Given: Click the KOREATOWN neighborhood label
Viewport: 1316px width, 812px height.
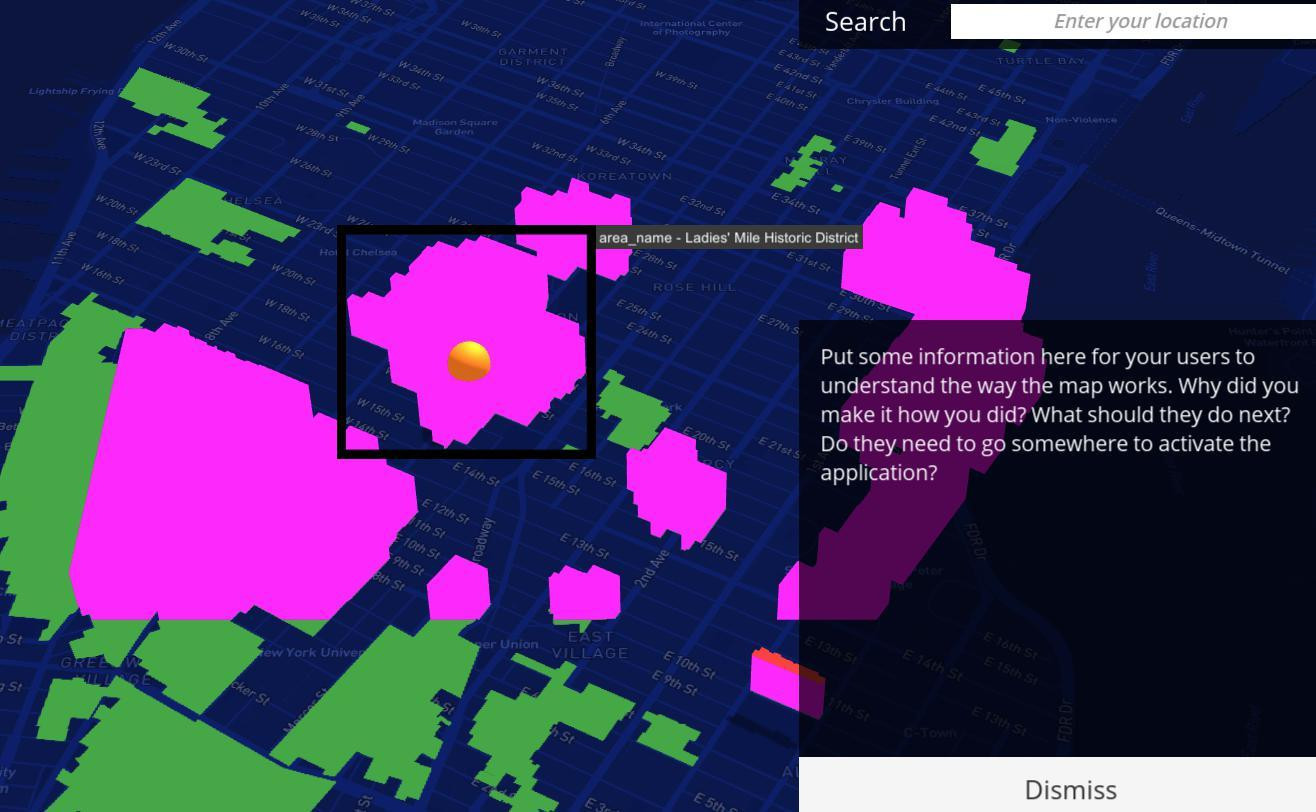Looking at the screenshot, I should coord(624,176).
